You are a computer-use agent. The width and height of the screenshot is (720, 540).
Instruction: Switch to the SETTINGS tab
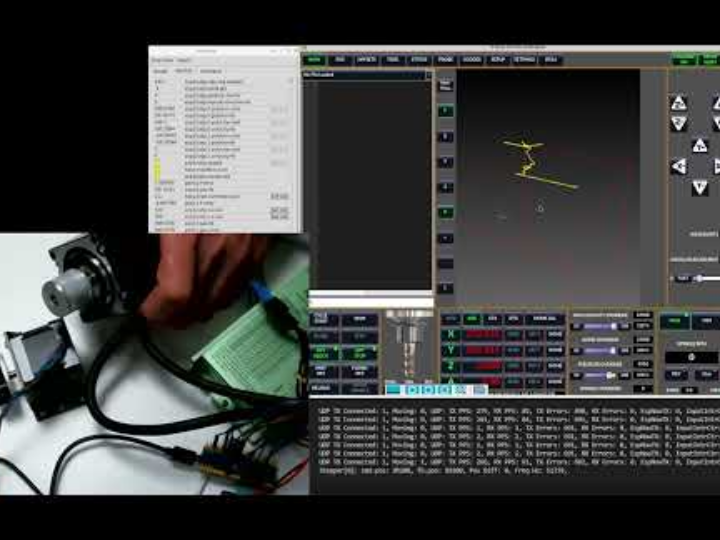pos(524,60)
